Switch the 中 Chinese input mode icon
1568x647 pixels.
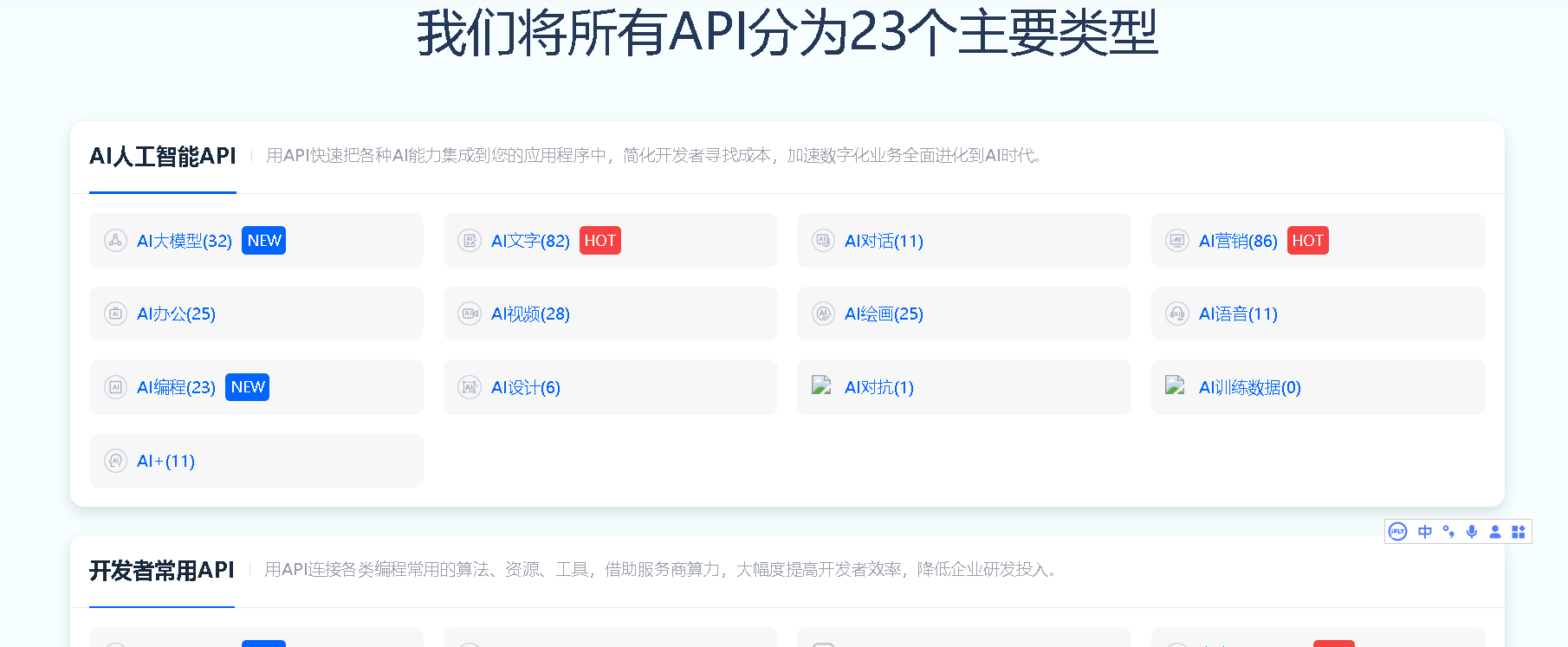pyautogui.click(x=1425, y=532)
